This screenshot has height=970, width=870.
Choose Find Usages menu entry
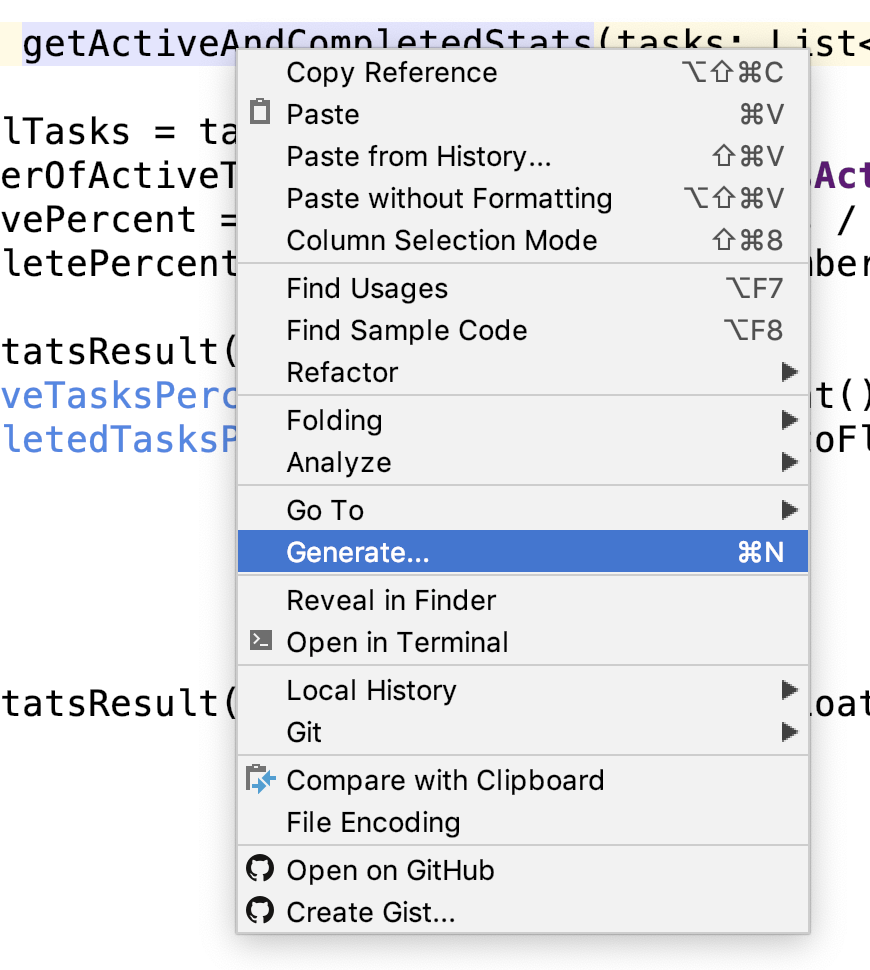pos(367,289)
